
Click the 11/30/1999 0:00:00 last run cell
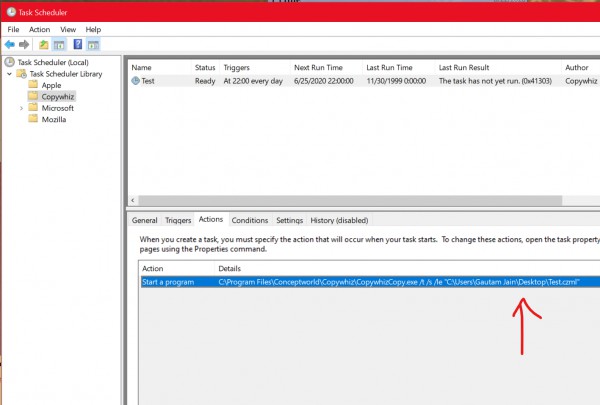tap(396, 81)
